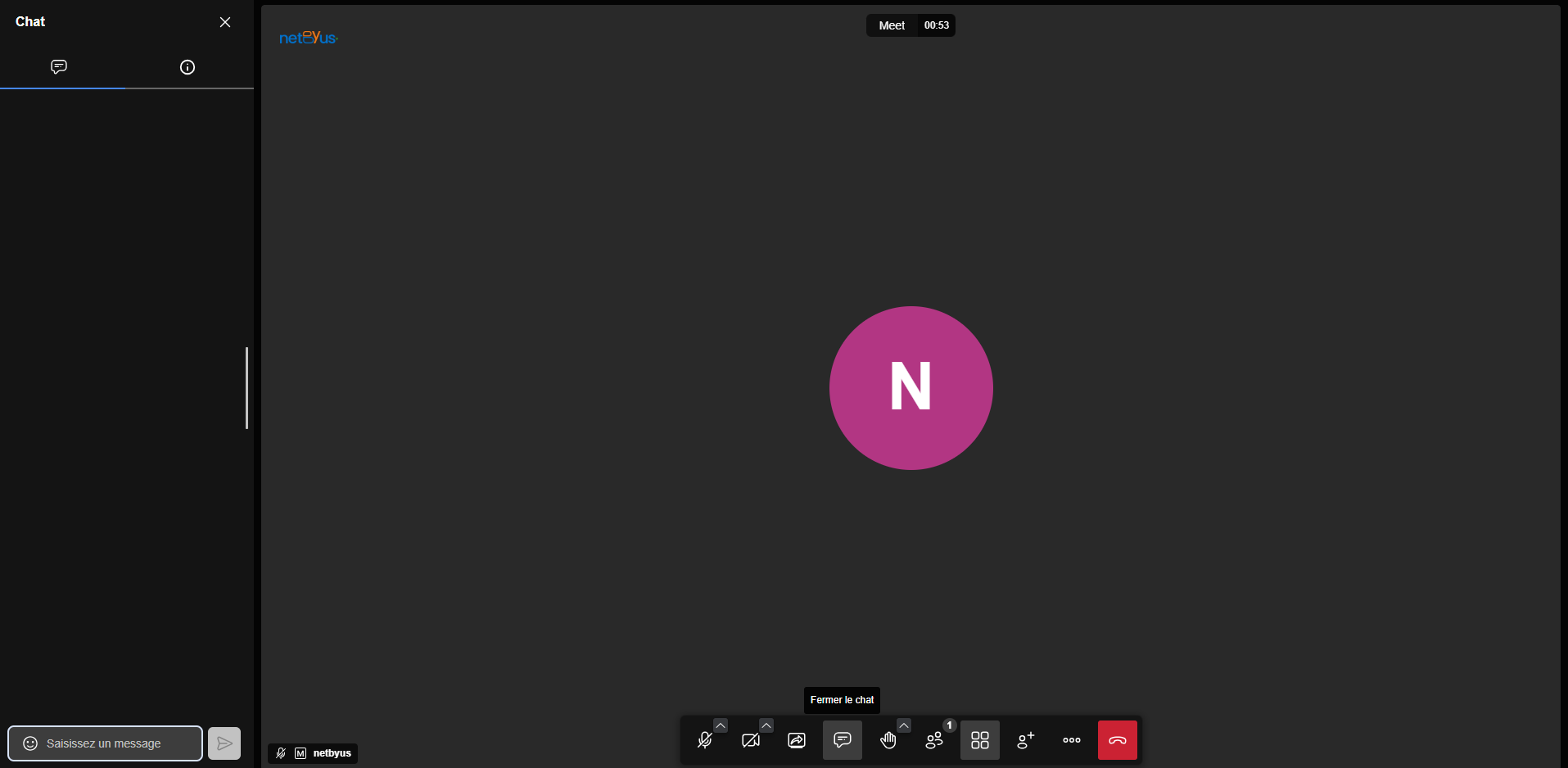Expand video settings chevron above camera
The width and height of the screenshot is (1568, 768).
click(766, 725)
